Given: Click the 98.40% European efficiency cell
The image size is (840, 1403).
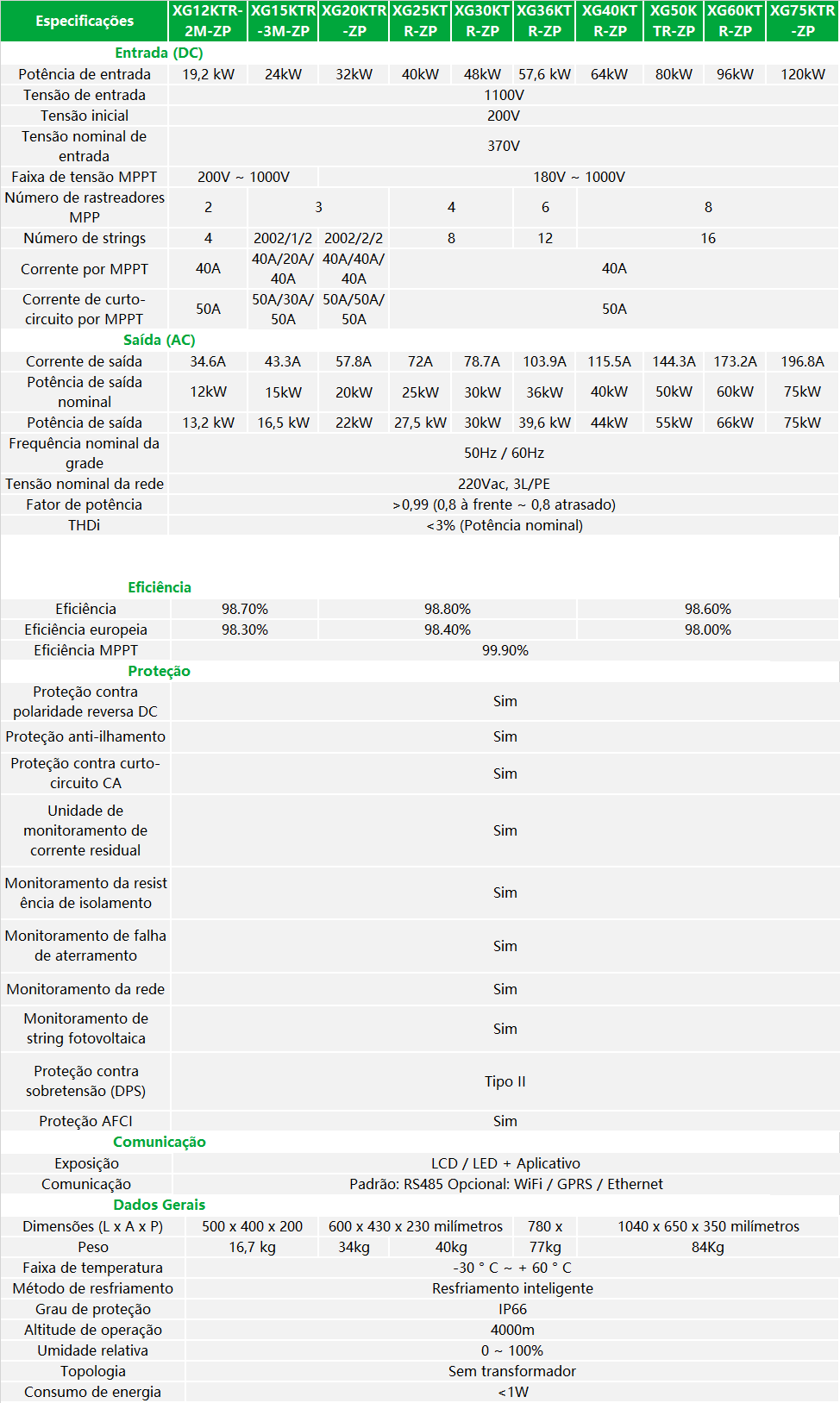Looking at the screenshot, I should click(x=448, y=629).
